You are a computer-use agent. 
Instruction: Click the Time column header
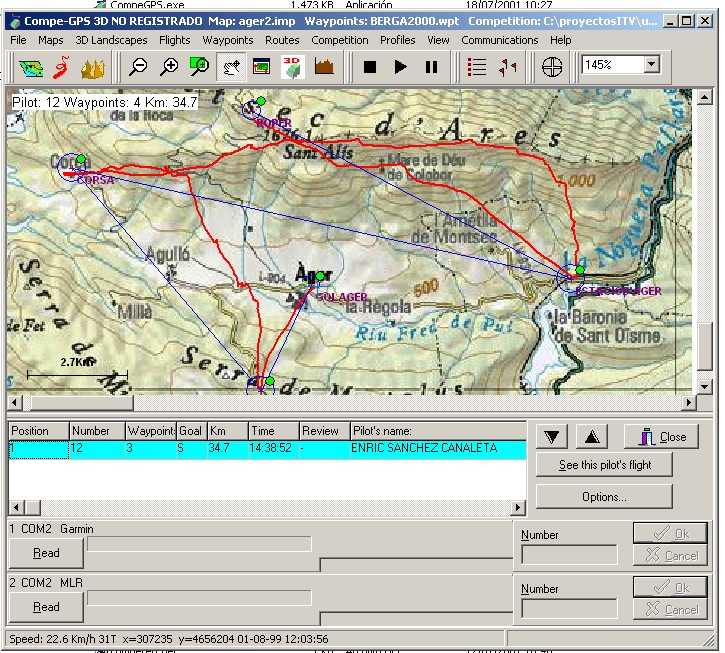point(274,431)
